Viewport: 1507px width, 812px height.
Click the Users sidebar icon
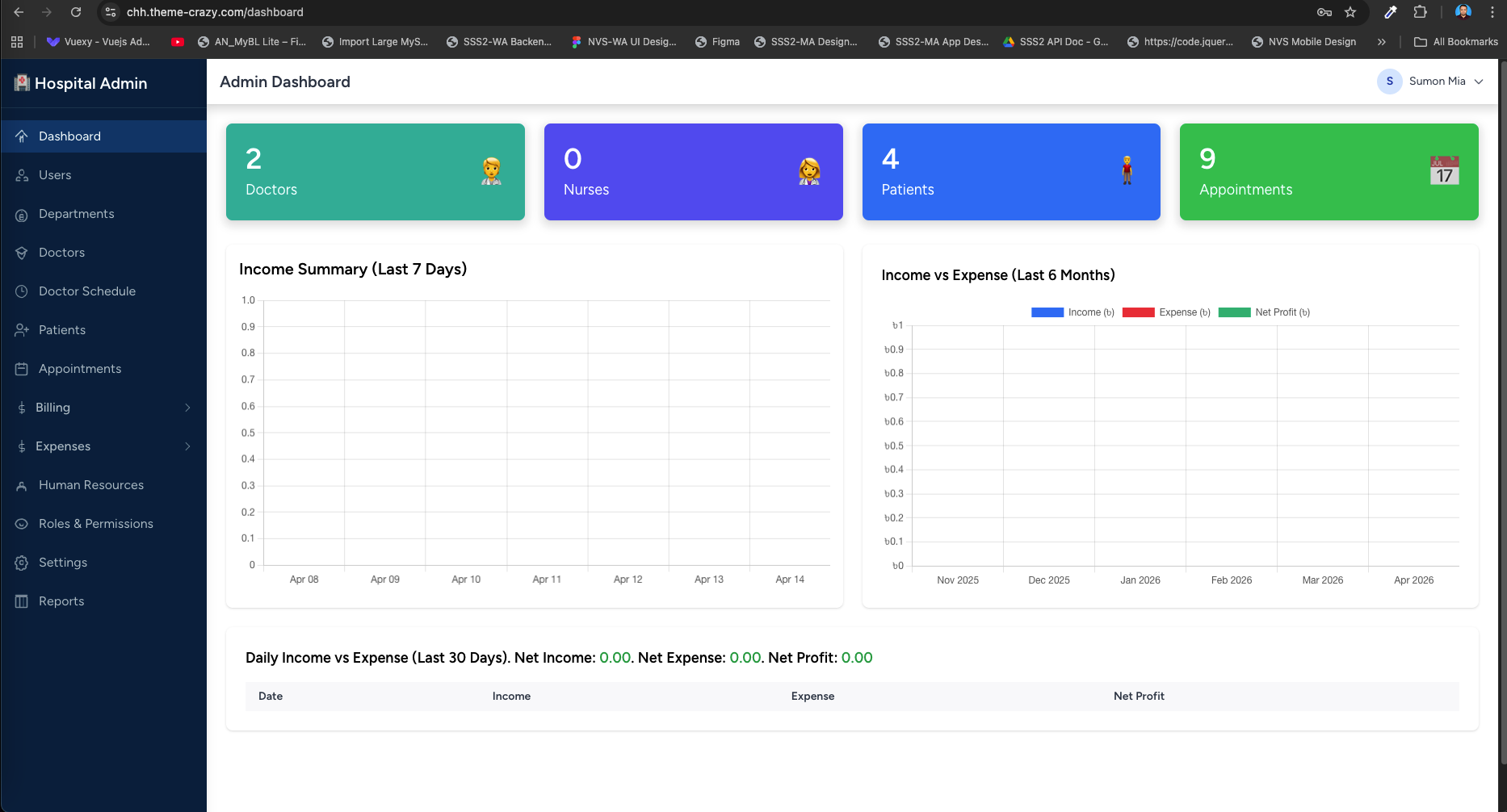click(22, 175)
